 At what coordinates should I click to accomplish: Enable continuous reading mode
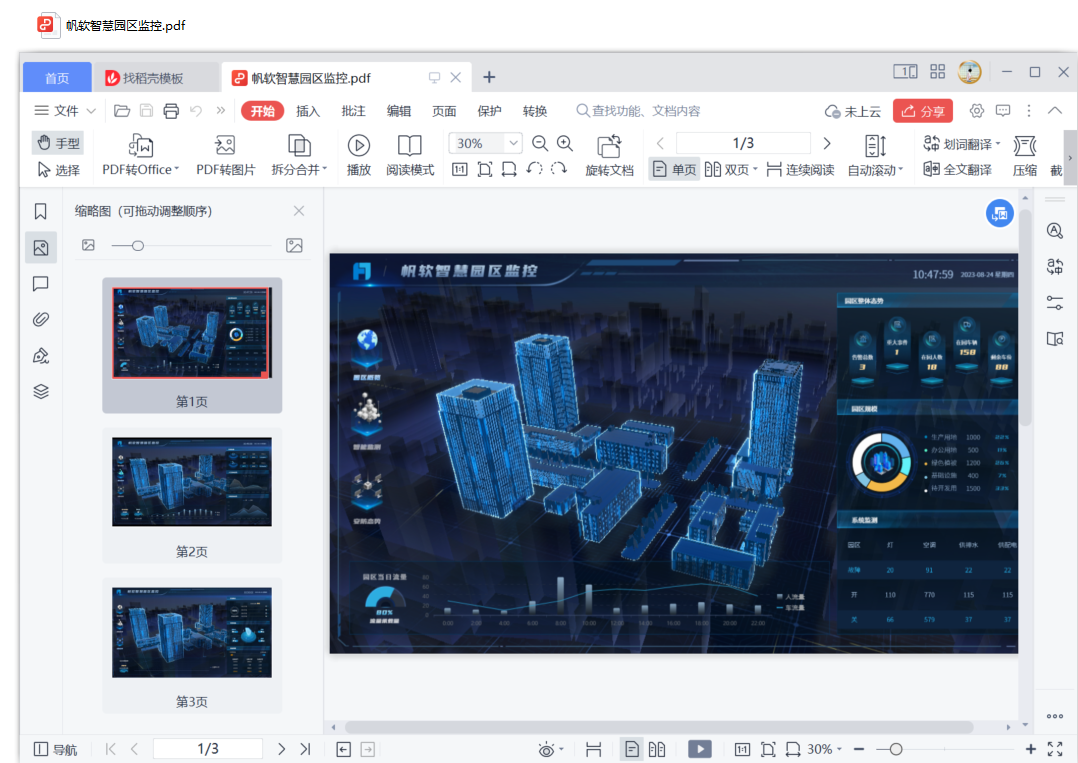click(x=800, y=169)
